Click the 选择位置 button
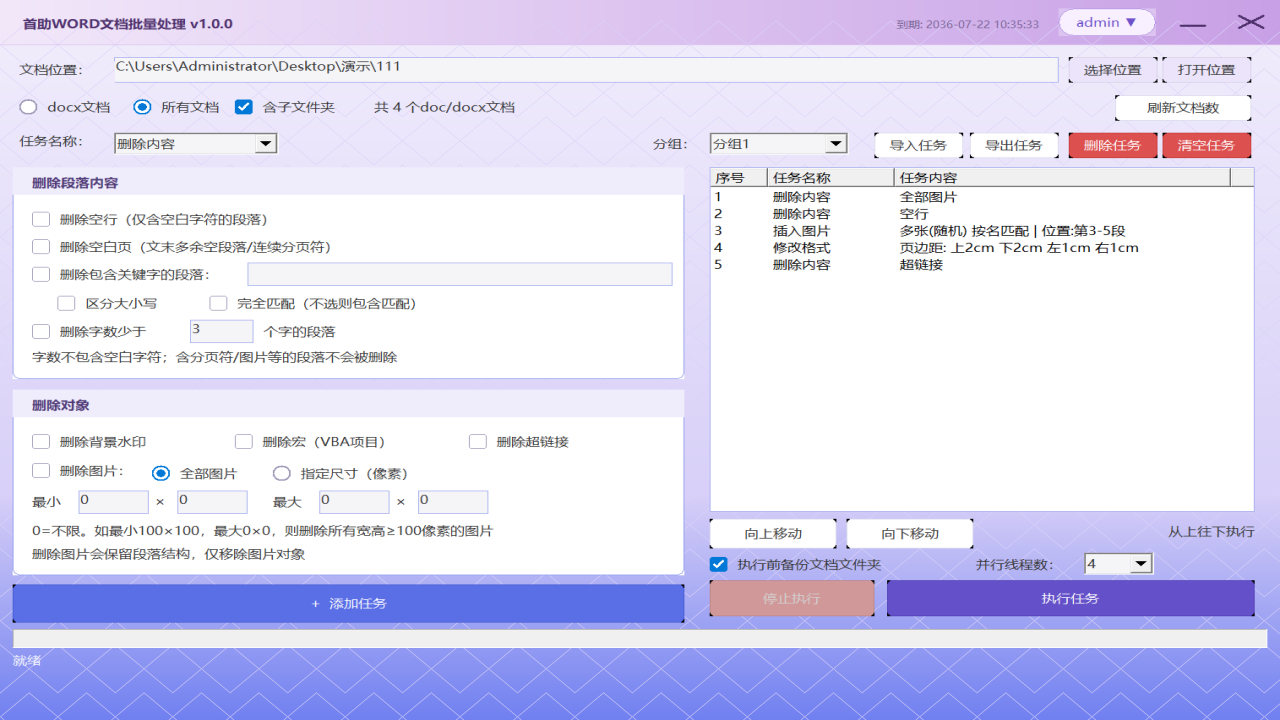Screen dimensions: 1280x720 click(1113, 70)
